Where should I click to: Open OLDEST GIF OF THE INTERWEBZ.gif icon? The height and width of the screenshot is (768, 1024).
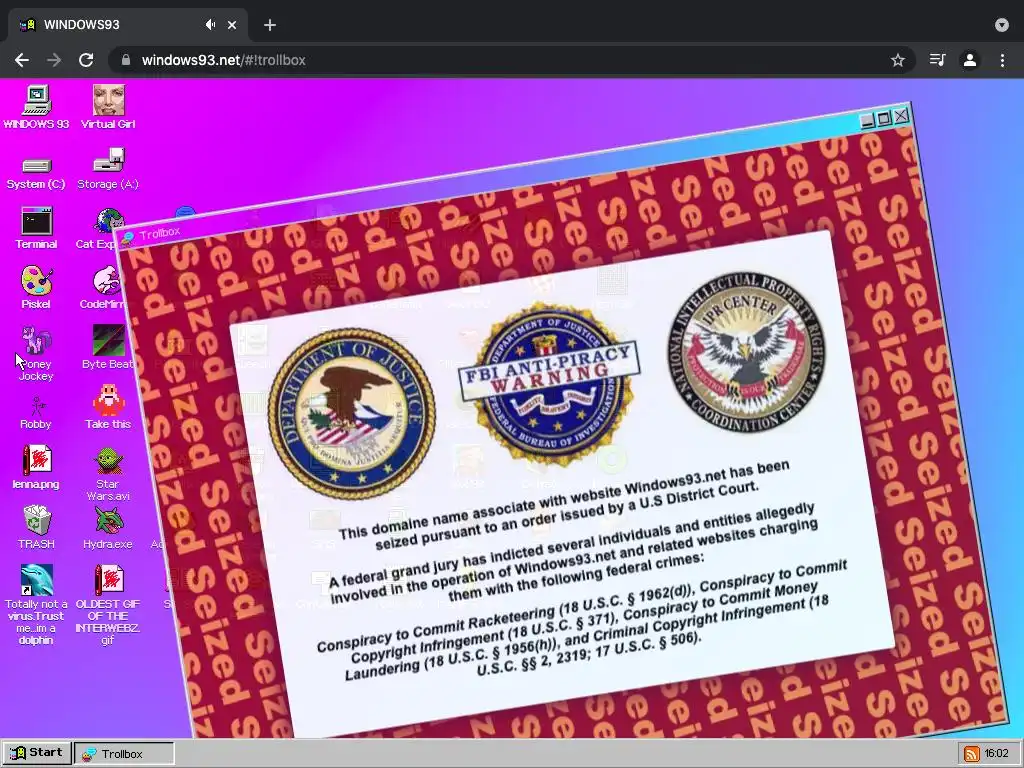click(108, 605)
